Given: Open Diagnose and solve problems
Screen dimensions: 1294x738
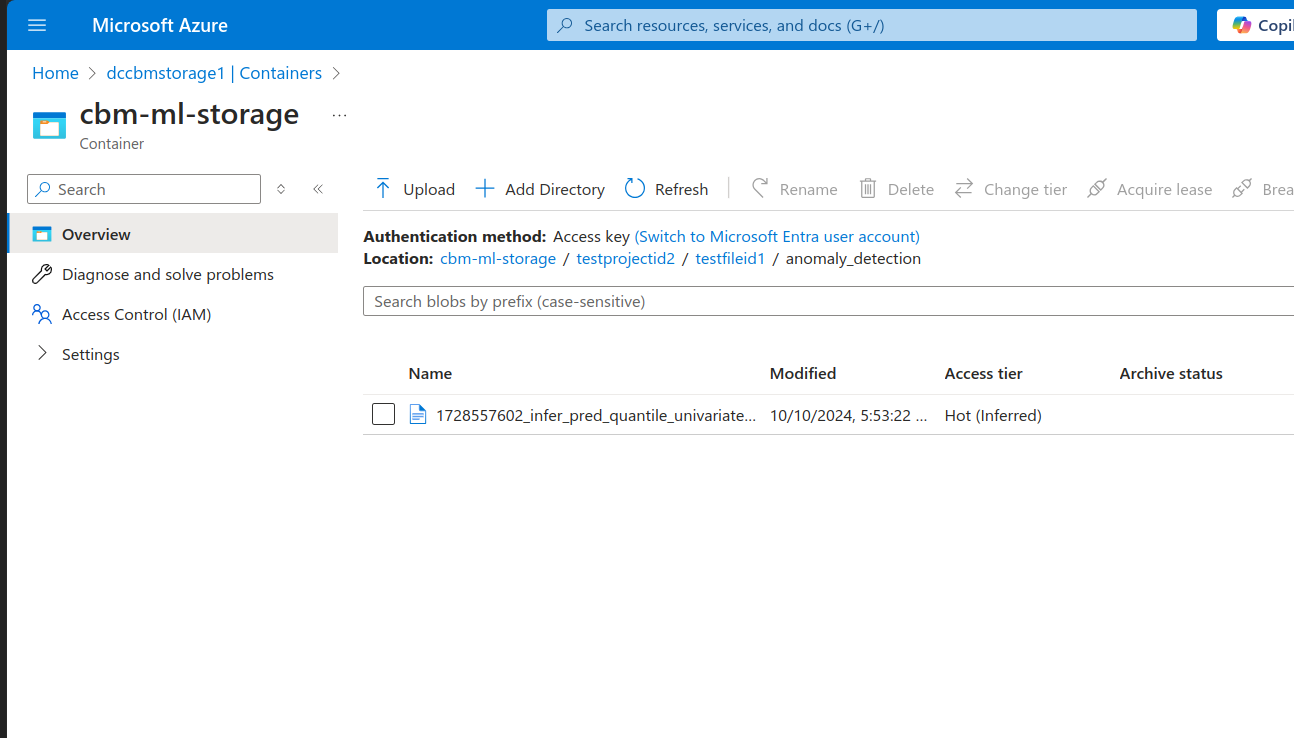Looking at the screenshot, I should point(167,274).
